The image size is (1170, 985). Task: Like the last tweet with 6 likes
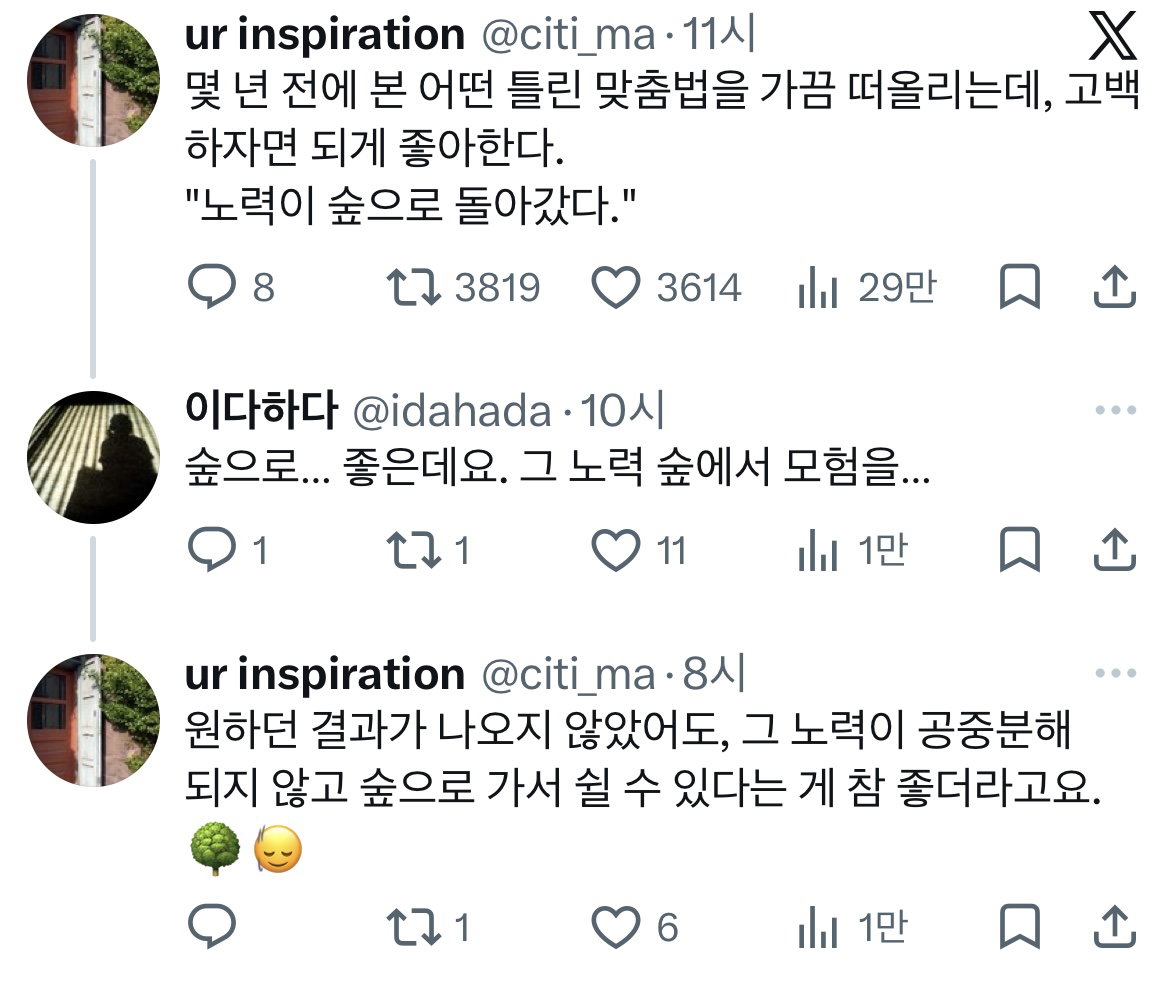[x=616, y=928]
